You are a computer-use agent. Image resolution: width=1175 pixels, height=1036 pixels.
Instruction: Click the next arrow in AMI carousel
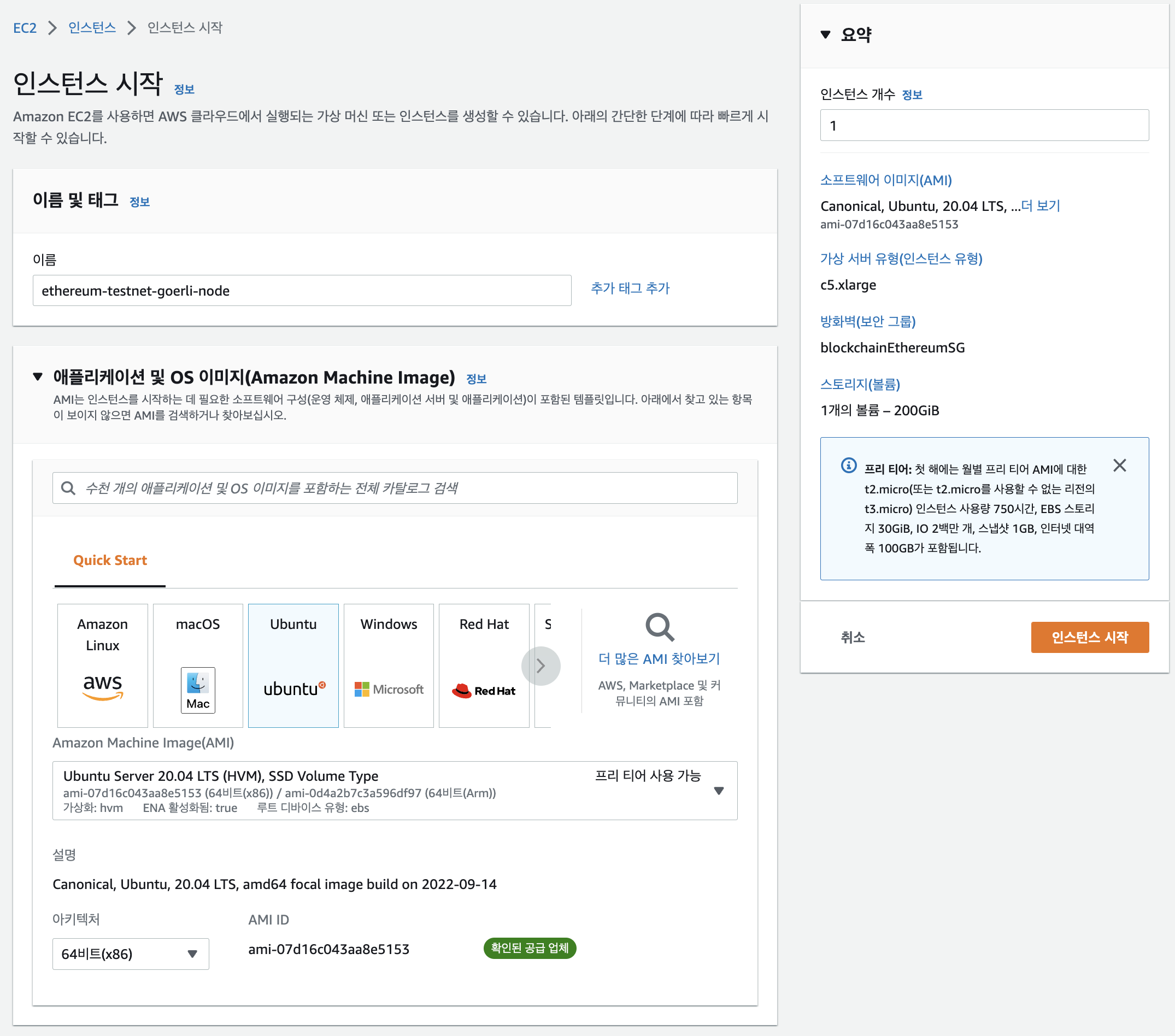[540, 666]
